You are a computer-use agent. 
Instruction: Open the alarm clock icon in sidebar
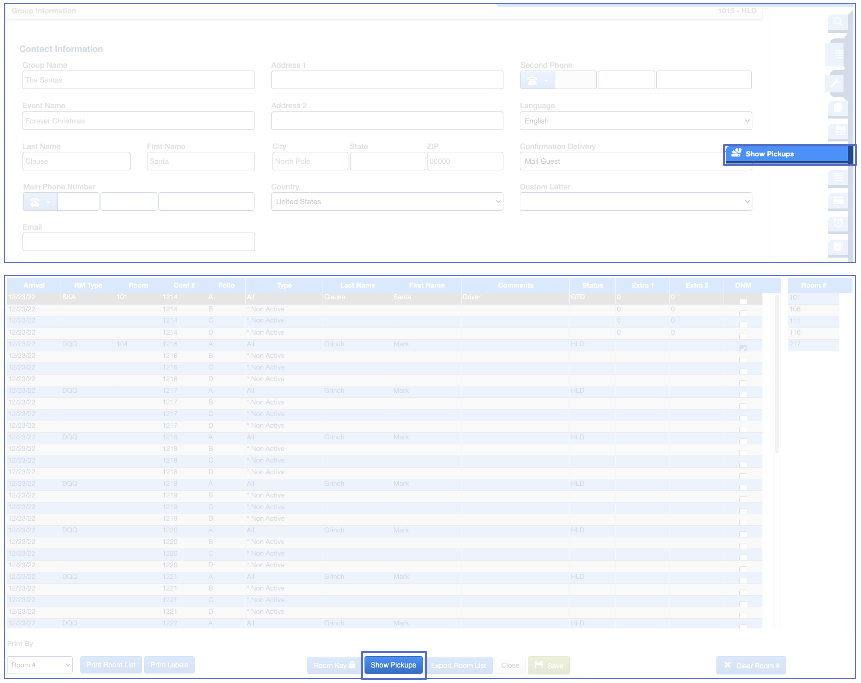[839, 224]
